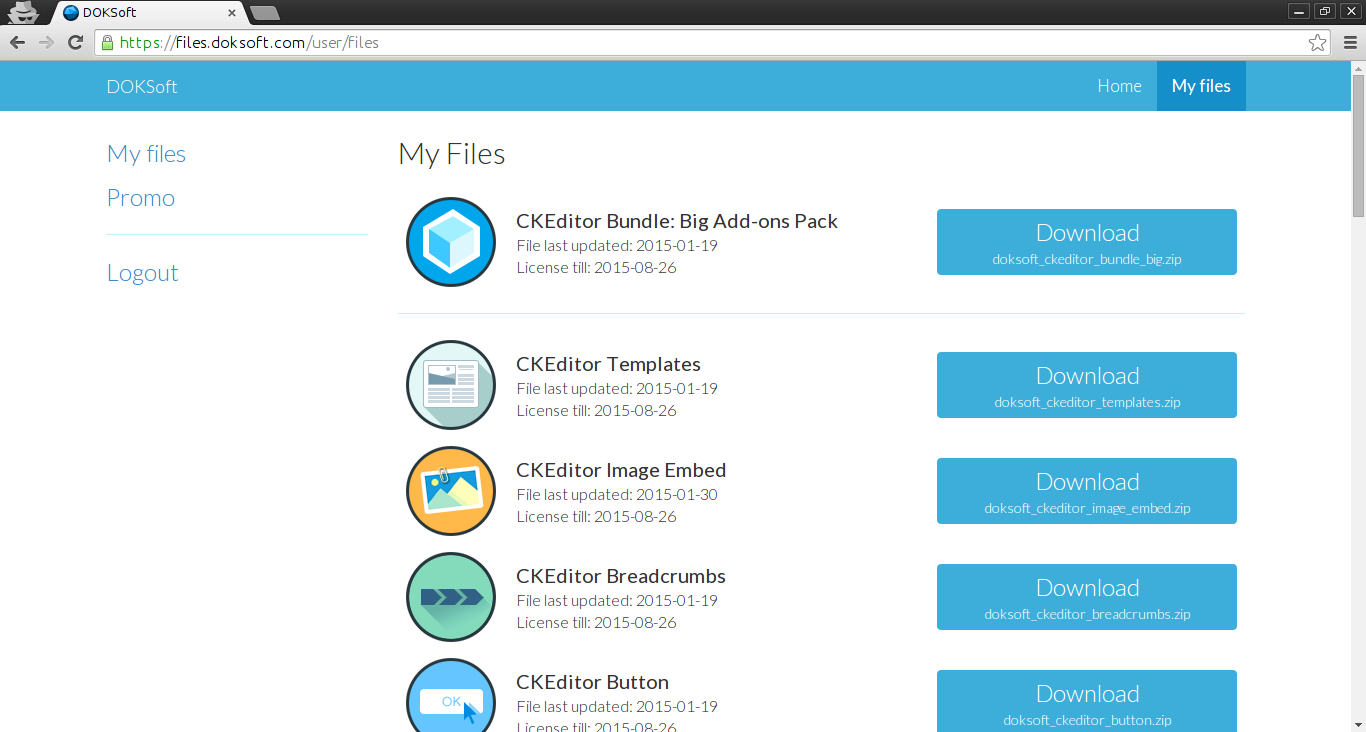Click Logout in the sidebar
The width and height of the screenshot is (1366, 732).
click(x=142, y=273)
